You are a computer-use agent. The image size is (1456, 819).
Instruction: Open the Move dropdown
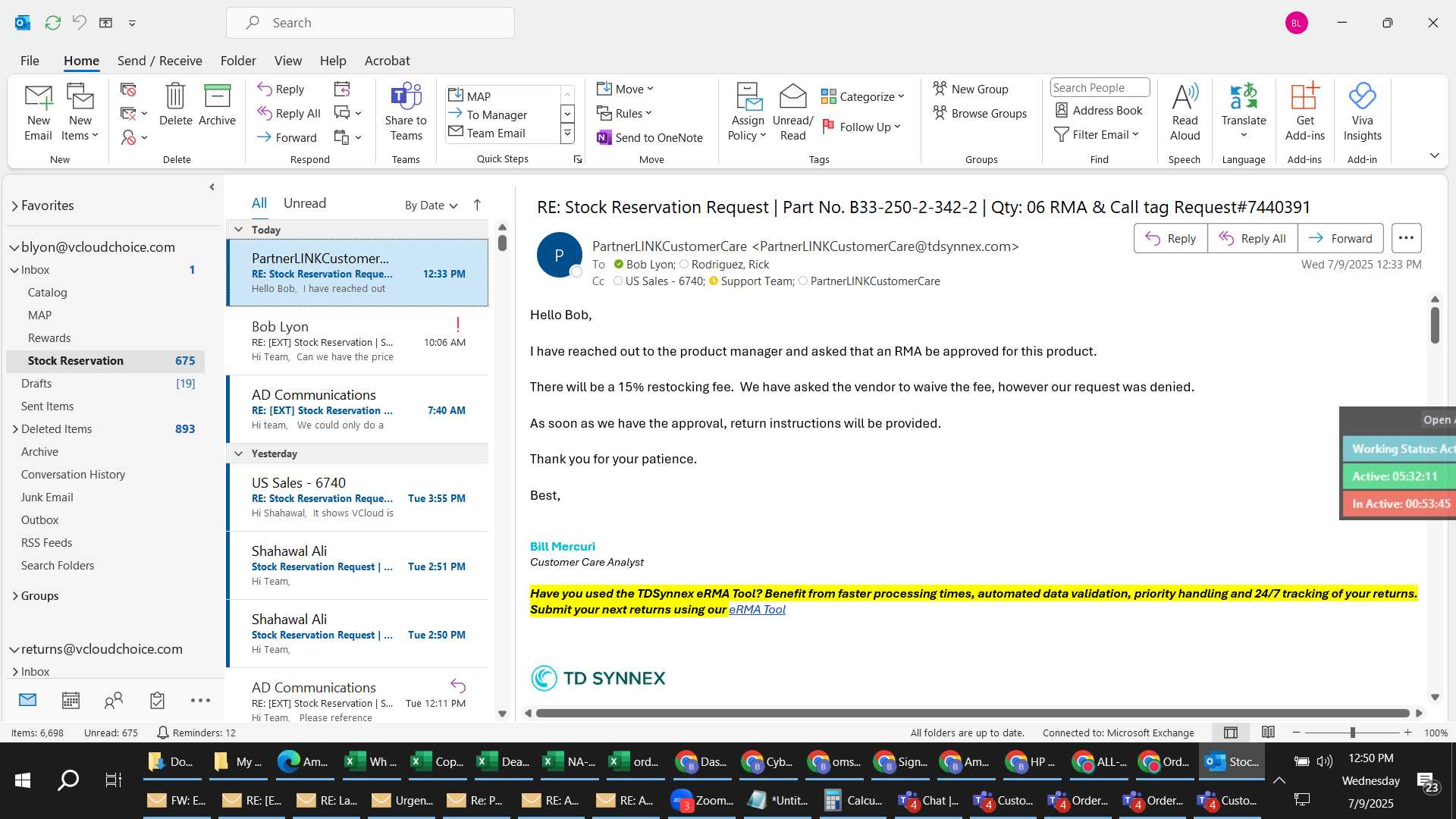pos(625,89)
